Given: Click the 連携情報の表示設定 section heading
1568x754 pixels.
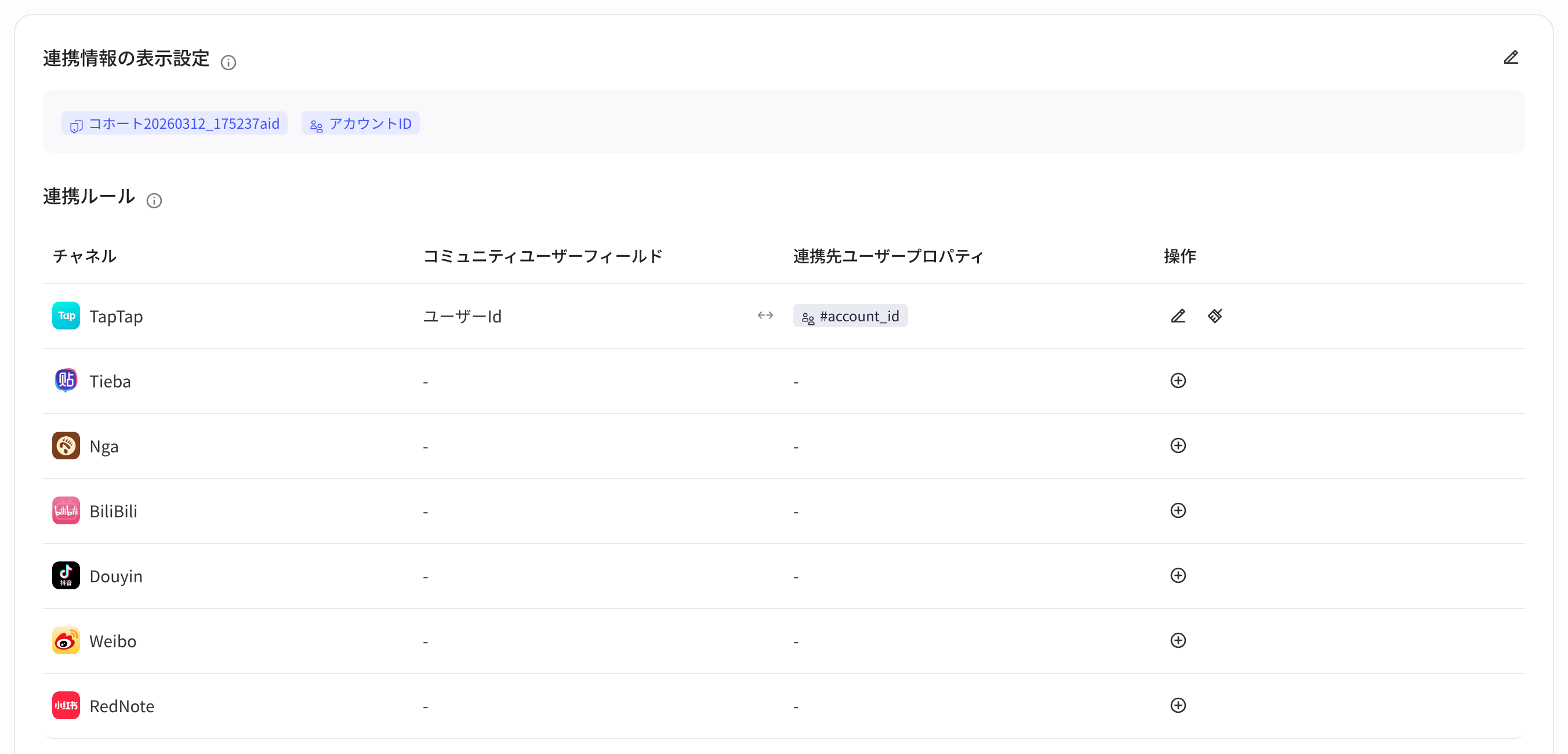Looking at the screenshot, I should (x=126, y=59).
